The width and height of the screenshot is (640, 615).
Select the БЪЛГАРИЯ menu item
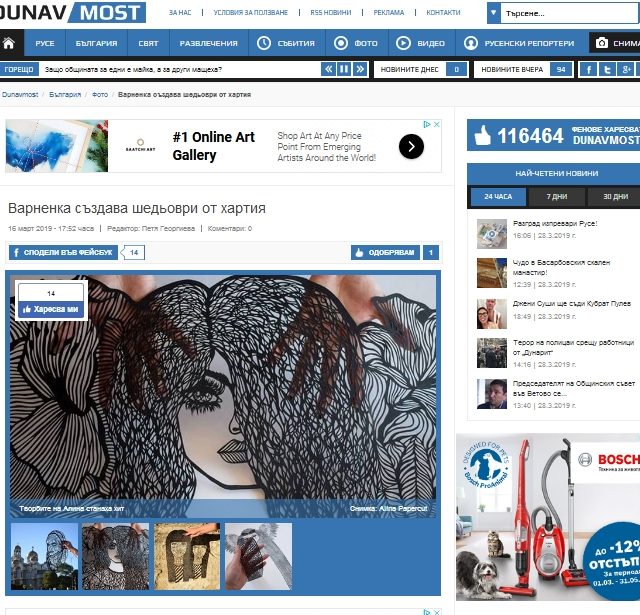tap(96, 43)
